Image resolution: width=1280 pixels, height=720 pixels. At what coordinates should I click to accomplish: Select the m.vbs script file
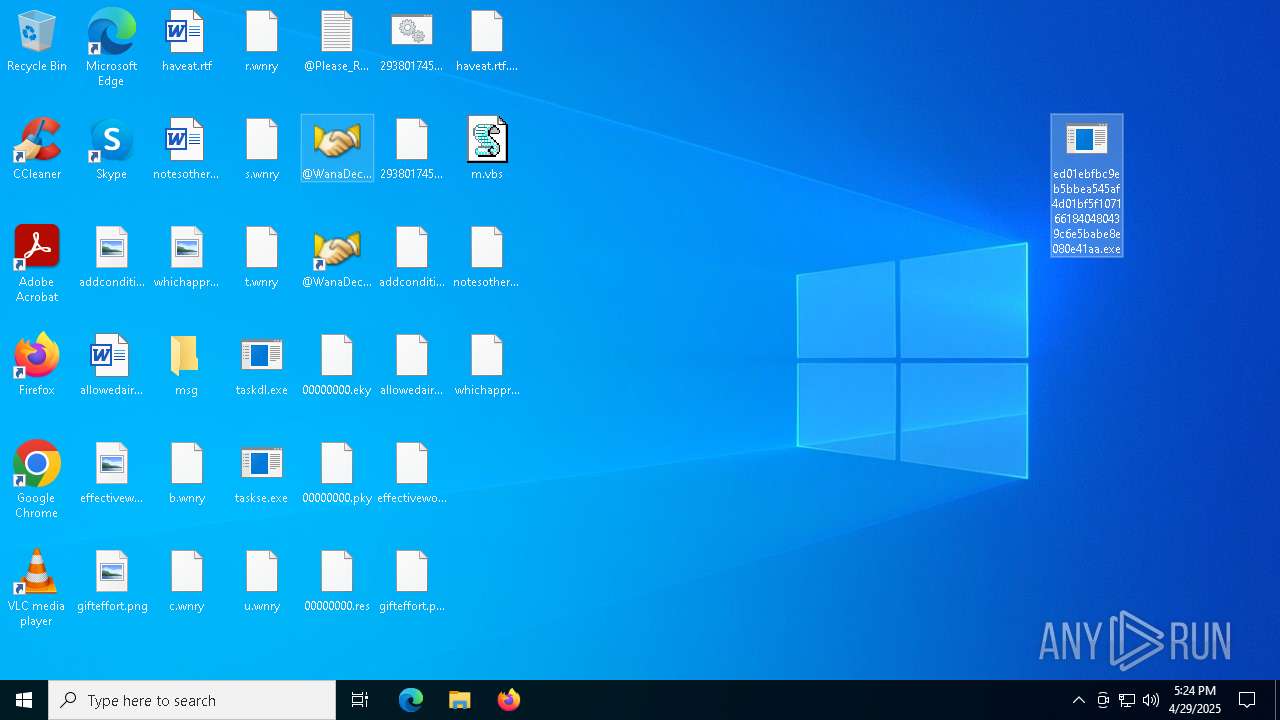487,150
